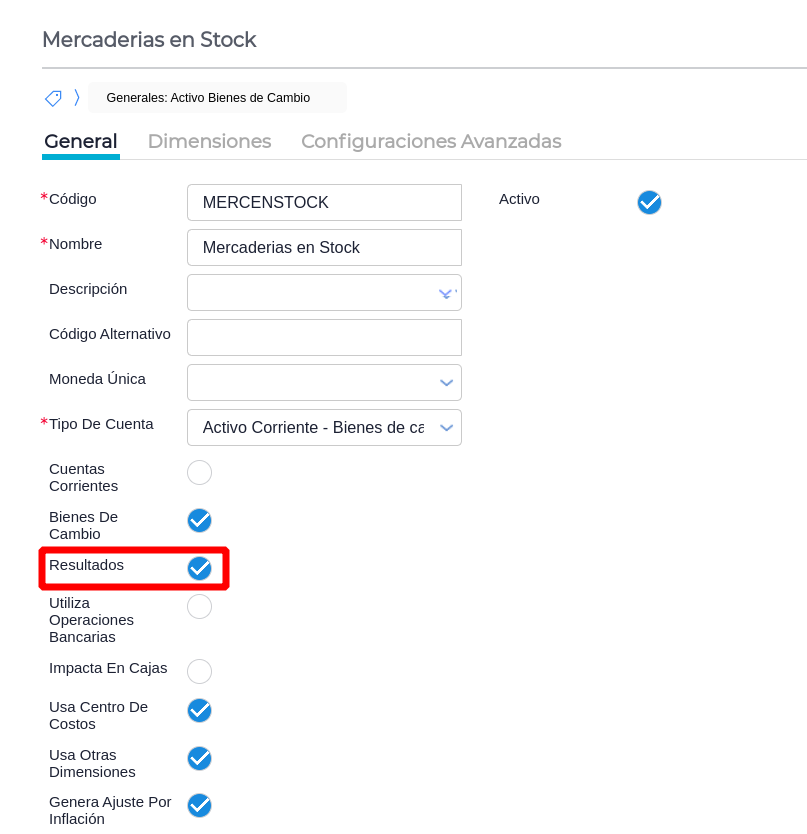The height and width of the screenshot is (834, 807).
Task: Edit the Nombre text field
Action: point(324,247)
